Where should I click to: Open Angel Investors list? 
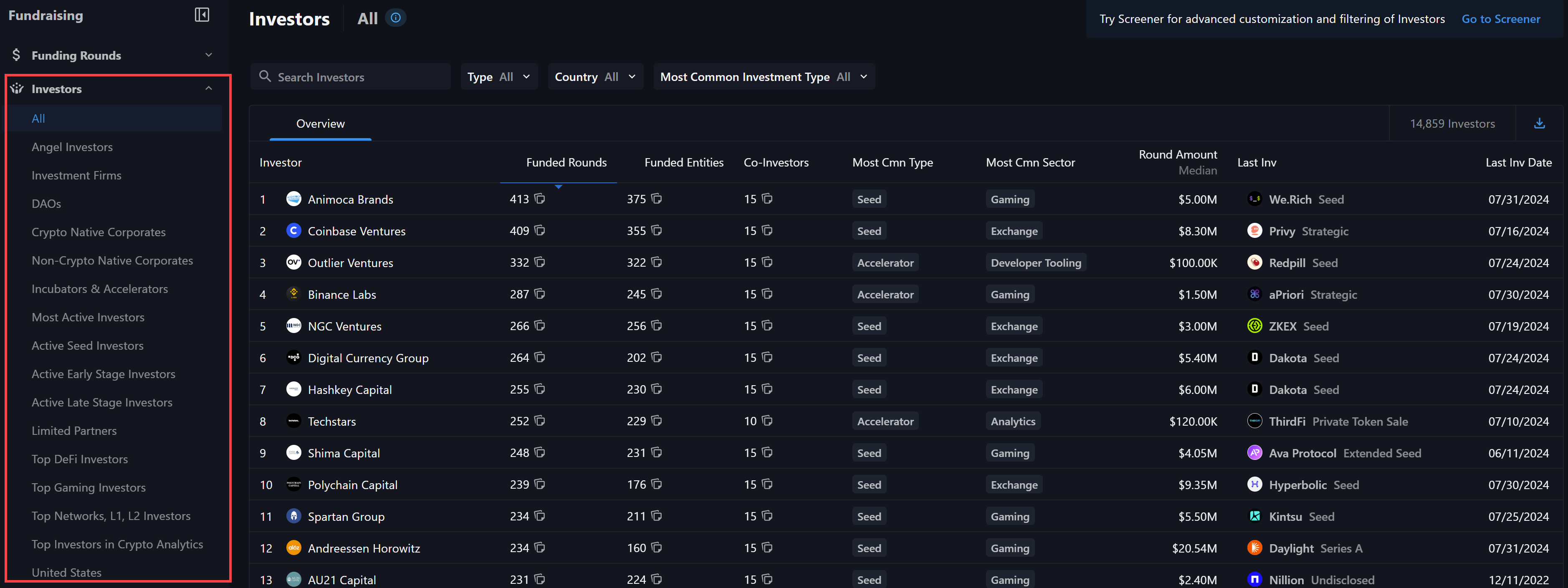[72, 147]
